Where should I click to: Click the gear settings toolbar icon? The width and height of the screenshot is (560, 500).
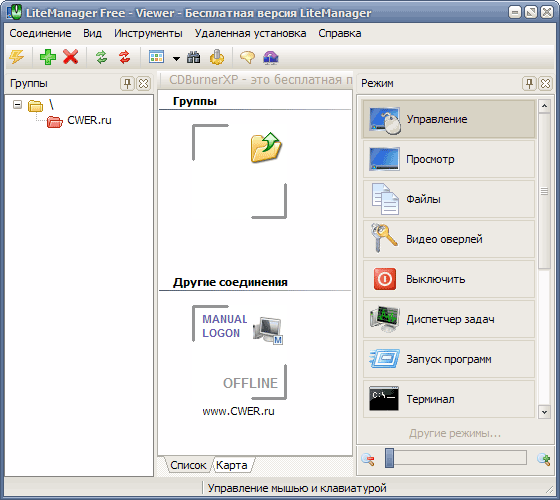pyautogui.click(x=217, y=57)
